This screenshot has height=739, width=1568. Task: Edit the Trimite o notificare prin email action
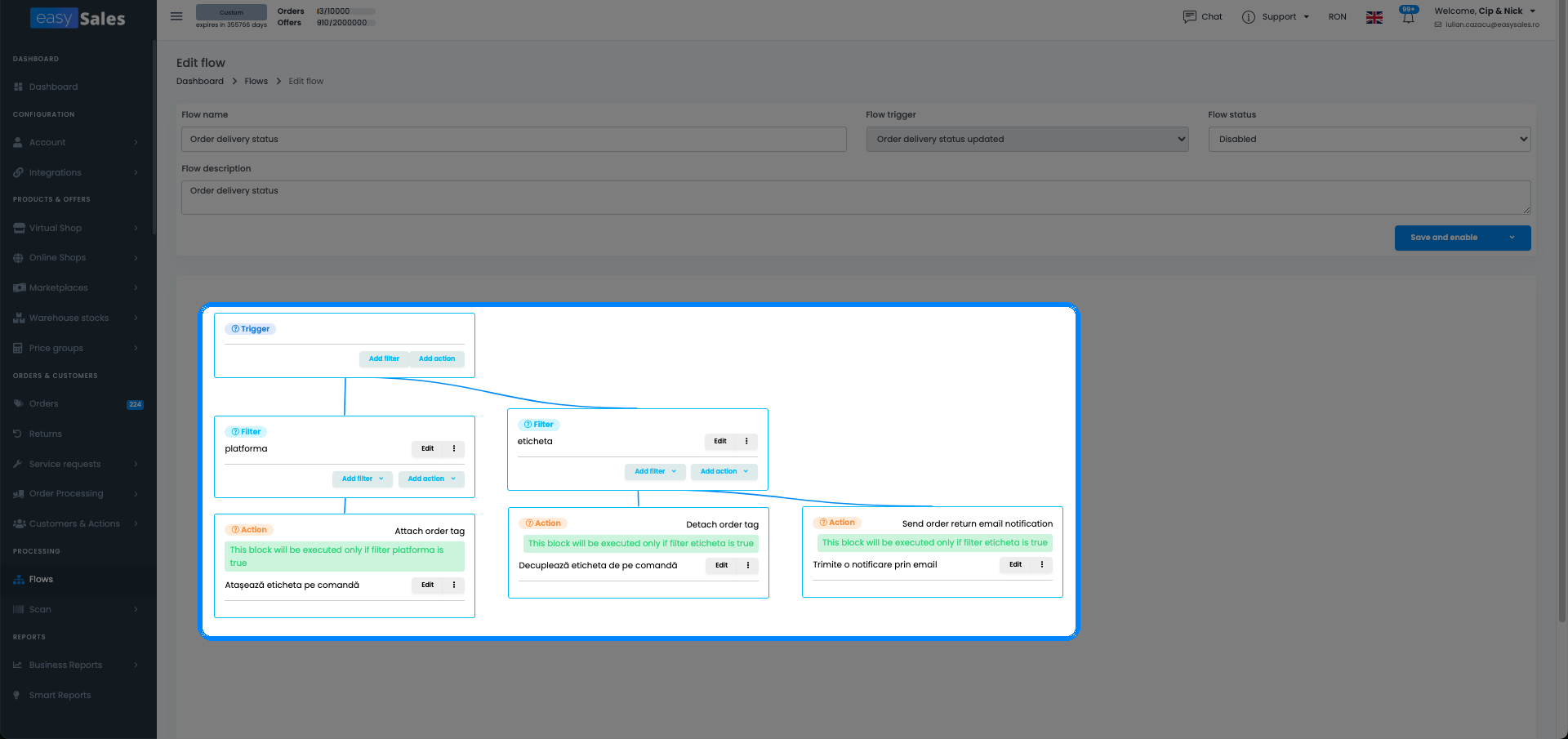coord(1016,564)
